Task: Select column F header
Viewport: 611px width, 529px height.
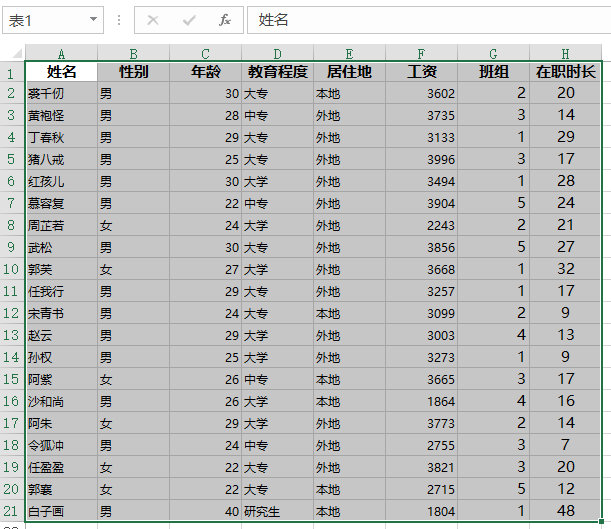Action: 421,53
